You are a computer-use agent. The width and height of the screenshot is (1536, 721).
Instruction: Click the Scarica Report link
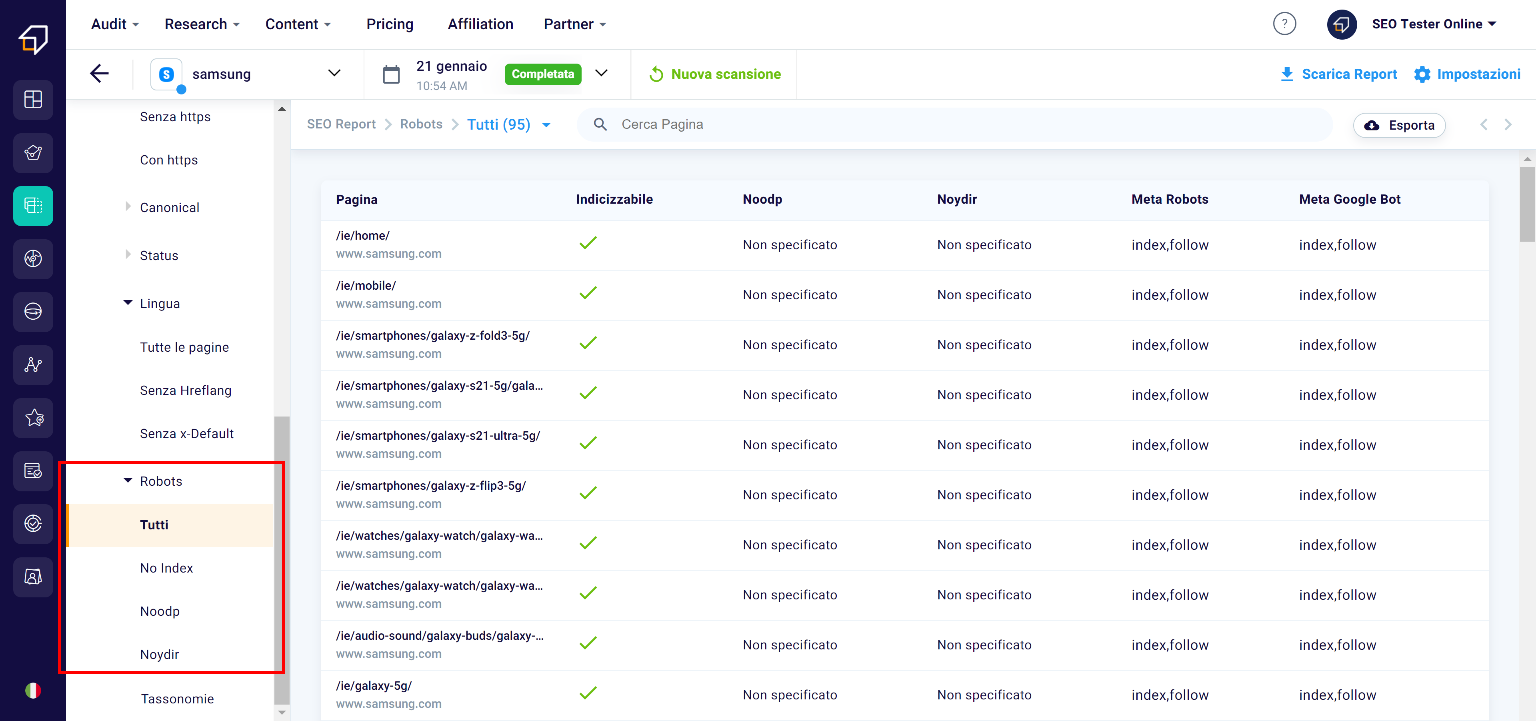[x=1338, y=74]
